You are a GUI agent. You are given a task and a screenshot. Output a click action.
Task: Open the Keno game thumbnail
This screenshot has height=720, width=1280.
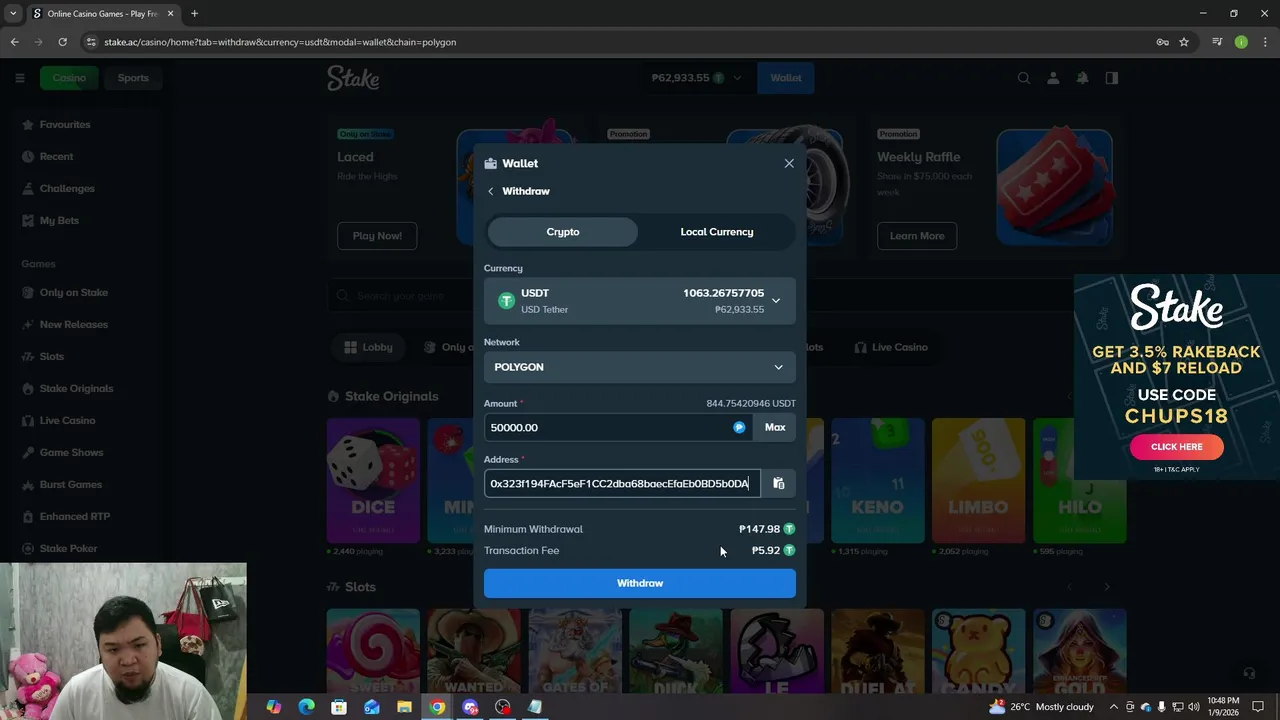tap(877, 480)
